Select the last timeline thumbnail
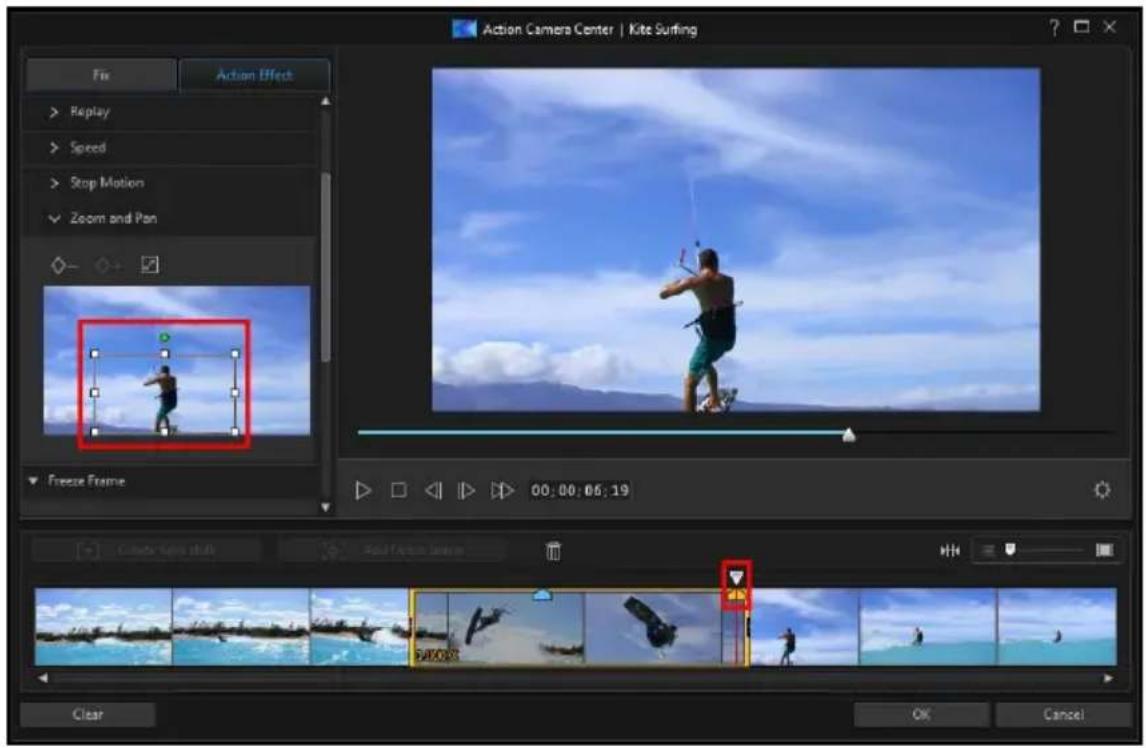This screenshot has width=1146, height=748. (x=1057, y=627)
